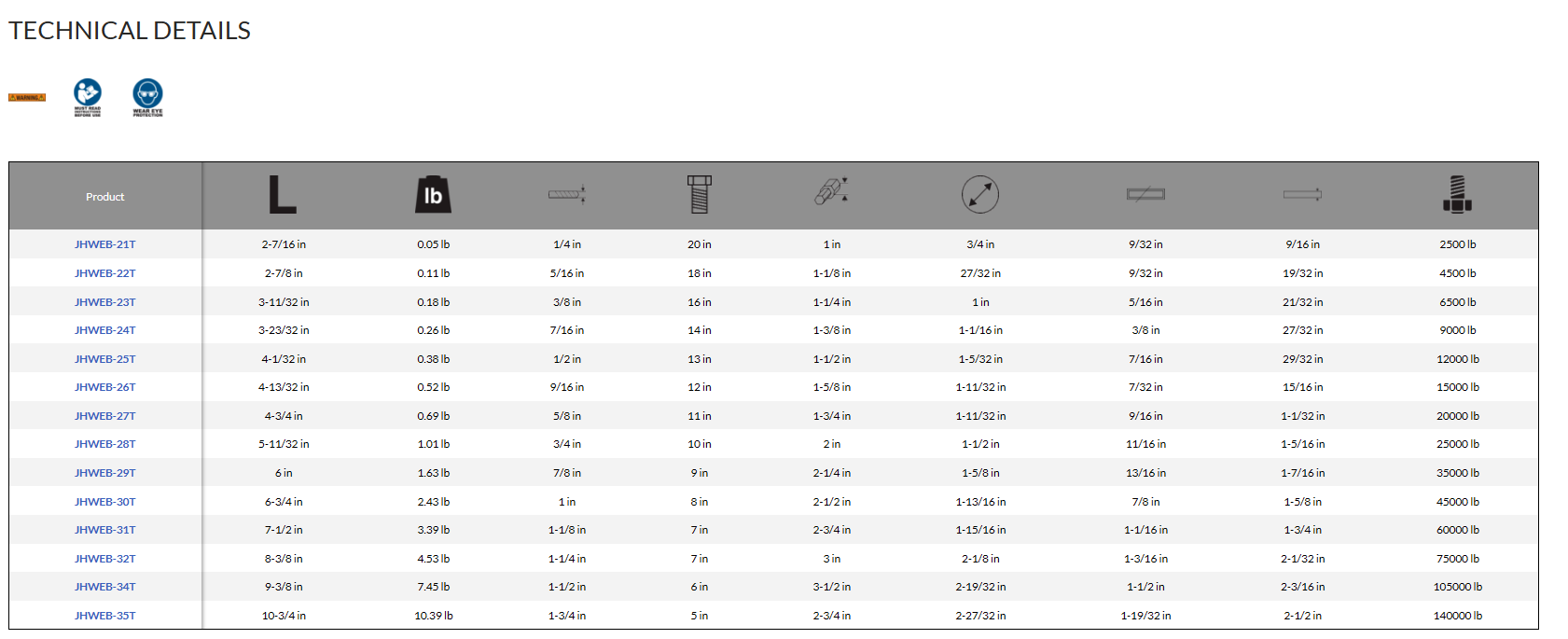This screenshot has width=1568, height=639.
Task: Click the large 'L' length column icon
Action: 283,195
